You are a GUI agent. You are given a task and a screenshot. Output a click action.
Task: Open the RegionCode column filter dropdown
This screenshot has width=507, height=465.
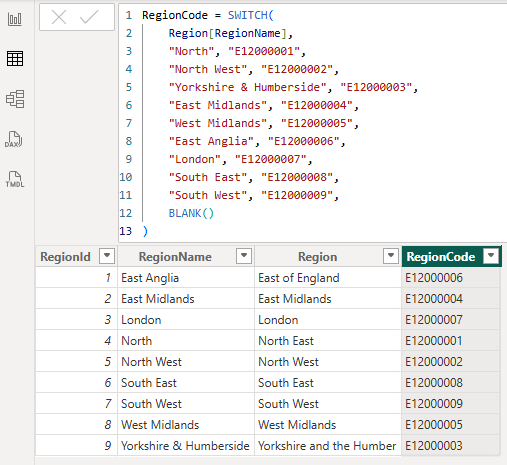[491, 256]
